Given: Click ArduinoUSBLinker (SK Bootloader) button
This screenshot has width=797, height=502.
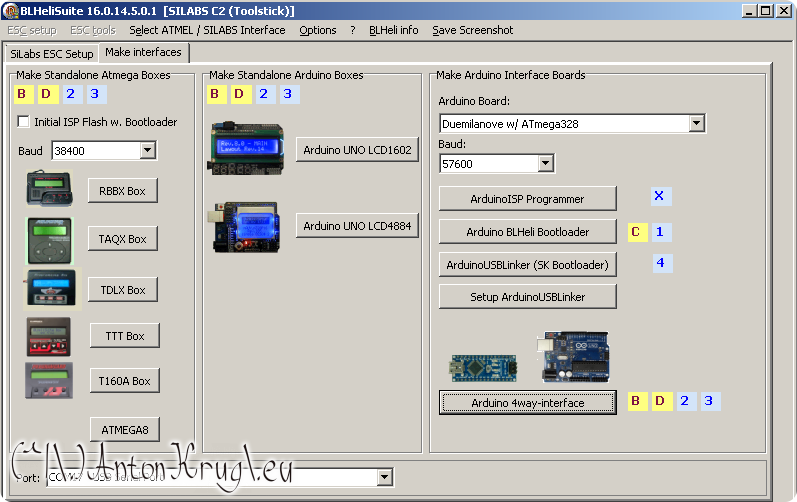Looking at the screenshot, I should click(x=528, y=265).
